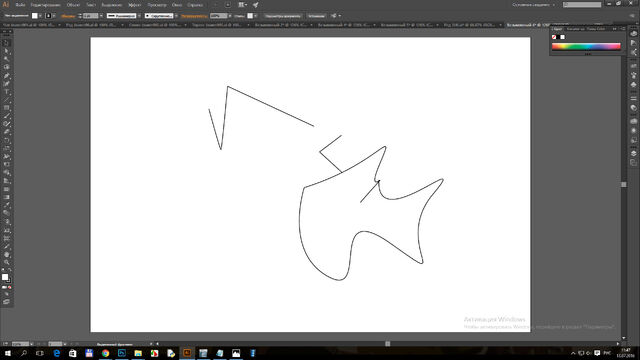The image size is (640, 360).
Task: Open the stroke weight dropdown
Action: (101, 16)
